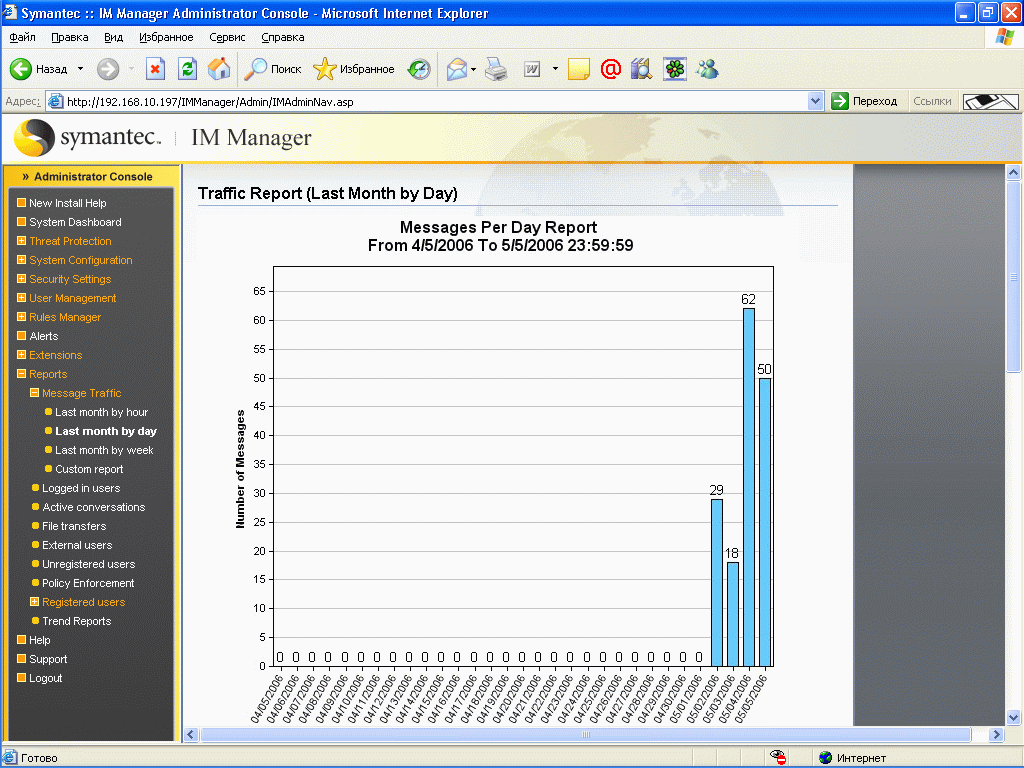Open the address bar dropdown arrow
The image size is (1024, 768).
pyautogui.click(x=815, y=101)
